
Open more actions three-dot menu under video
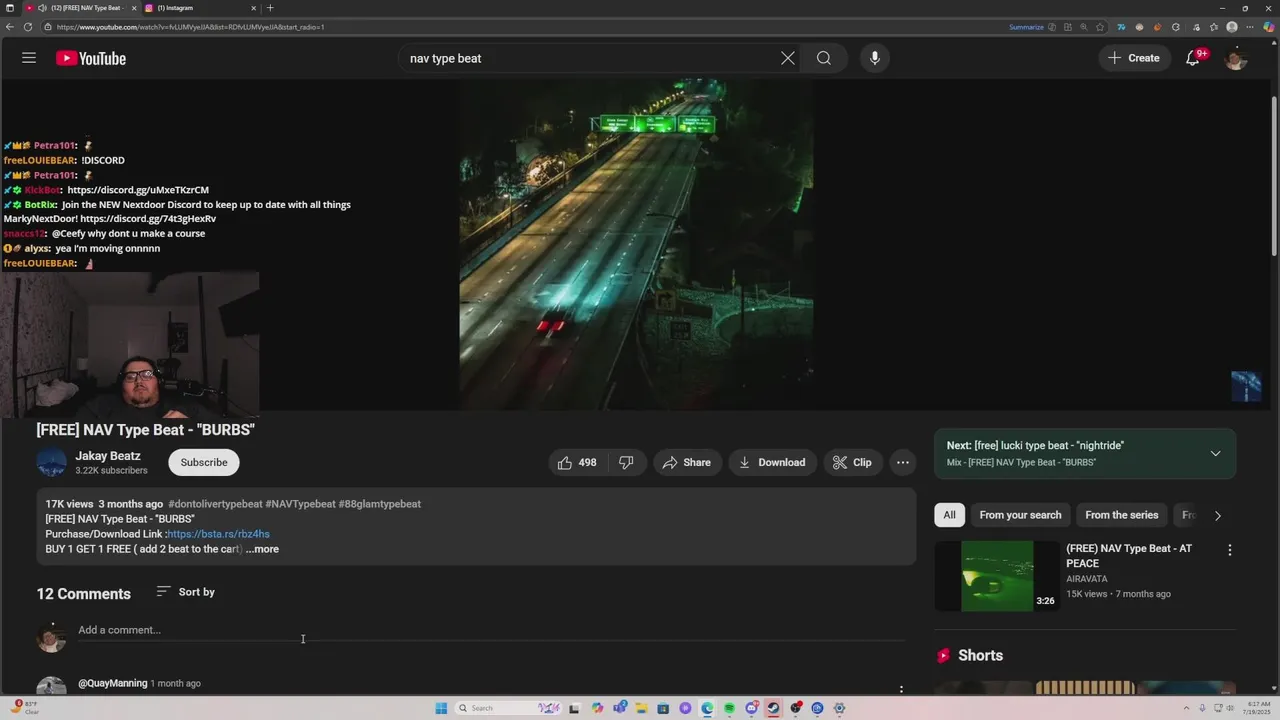point(903,462)
